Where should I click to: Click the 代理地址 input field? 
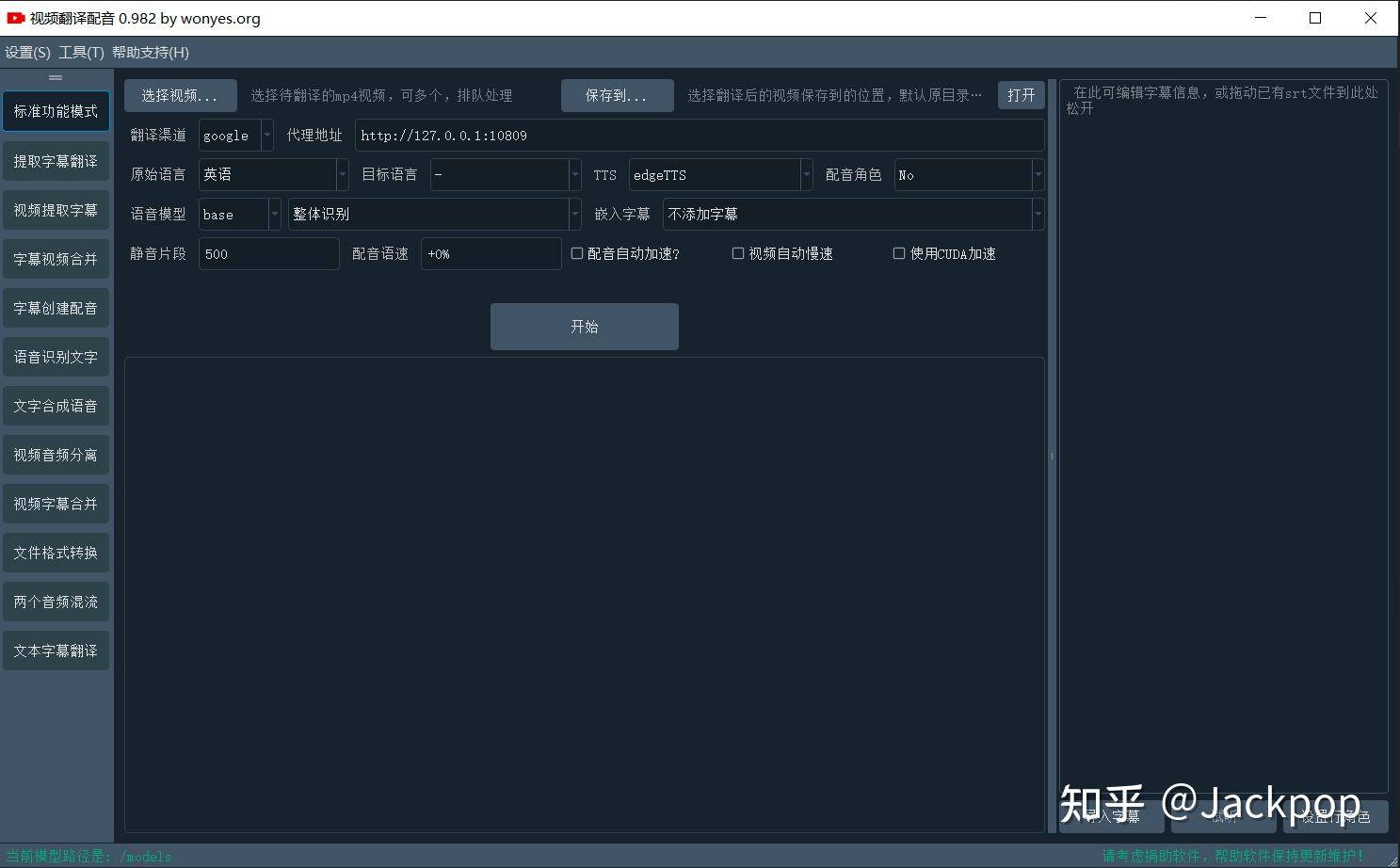700,135
